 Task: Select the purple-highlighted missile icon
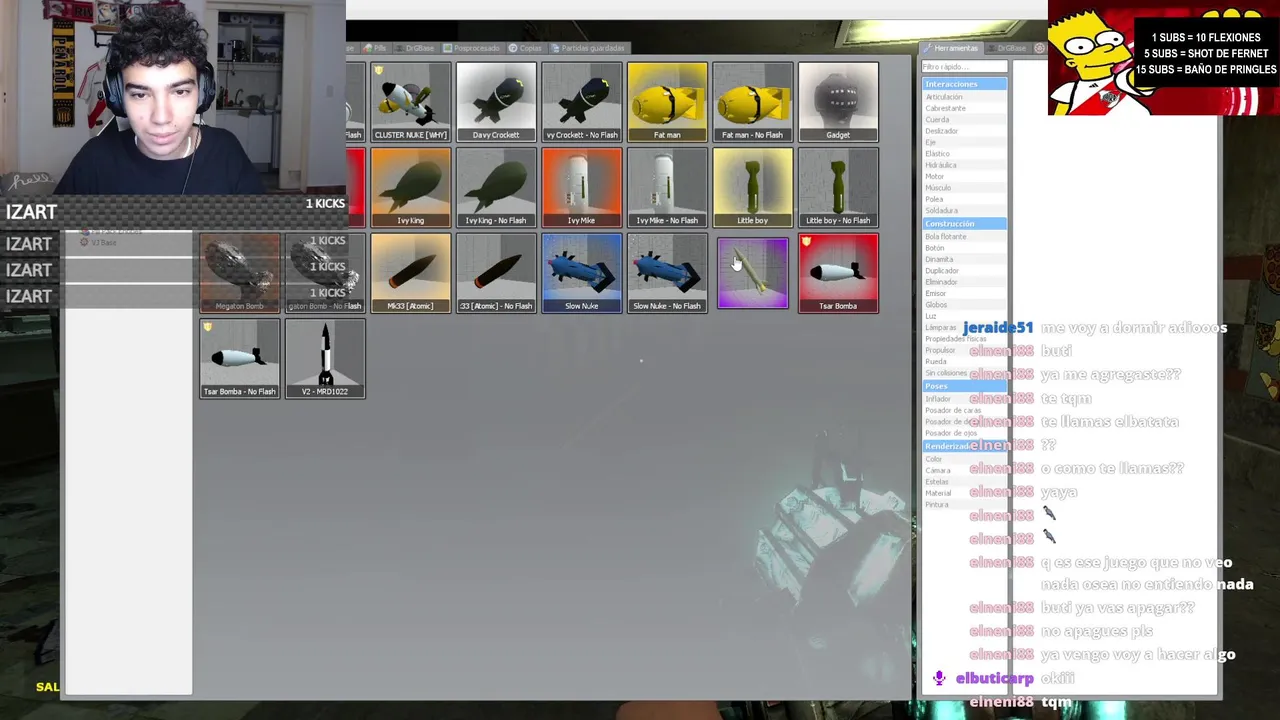point(753,273)
